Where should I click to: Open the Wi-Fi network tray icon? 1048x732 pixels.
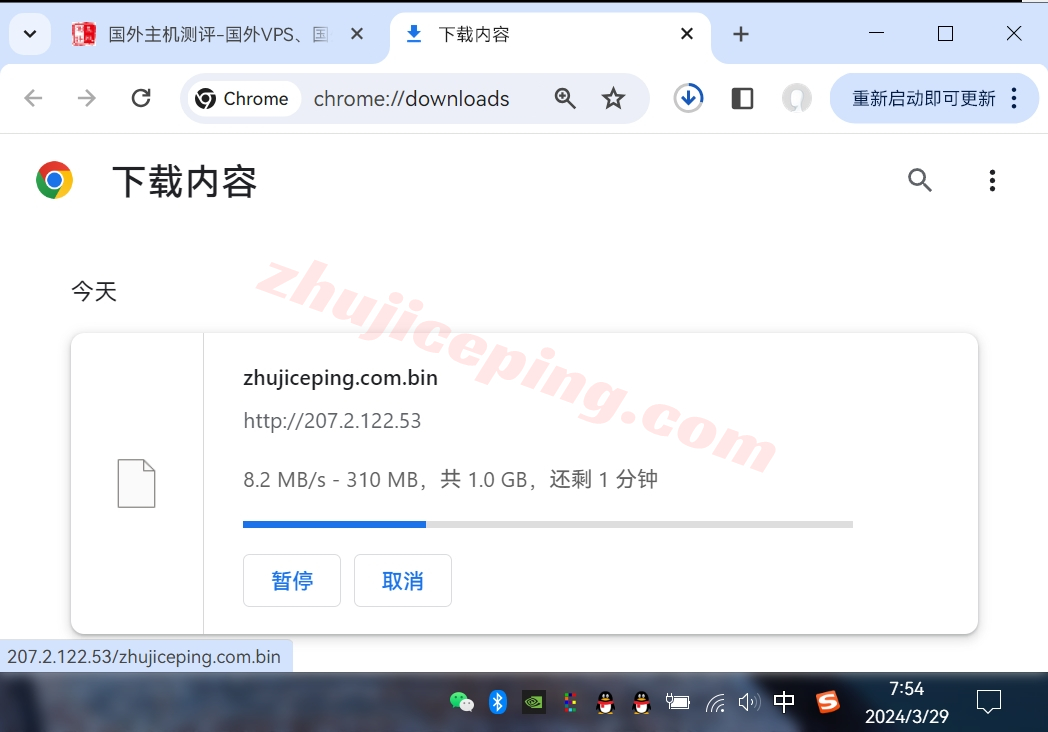tap(714, 703)
